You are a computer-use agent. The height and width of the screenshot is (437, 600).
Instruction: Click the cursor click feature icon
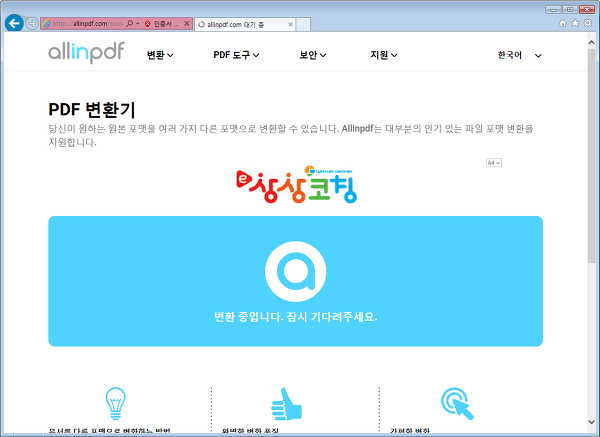click(x=457, y=404)
